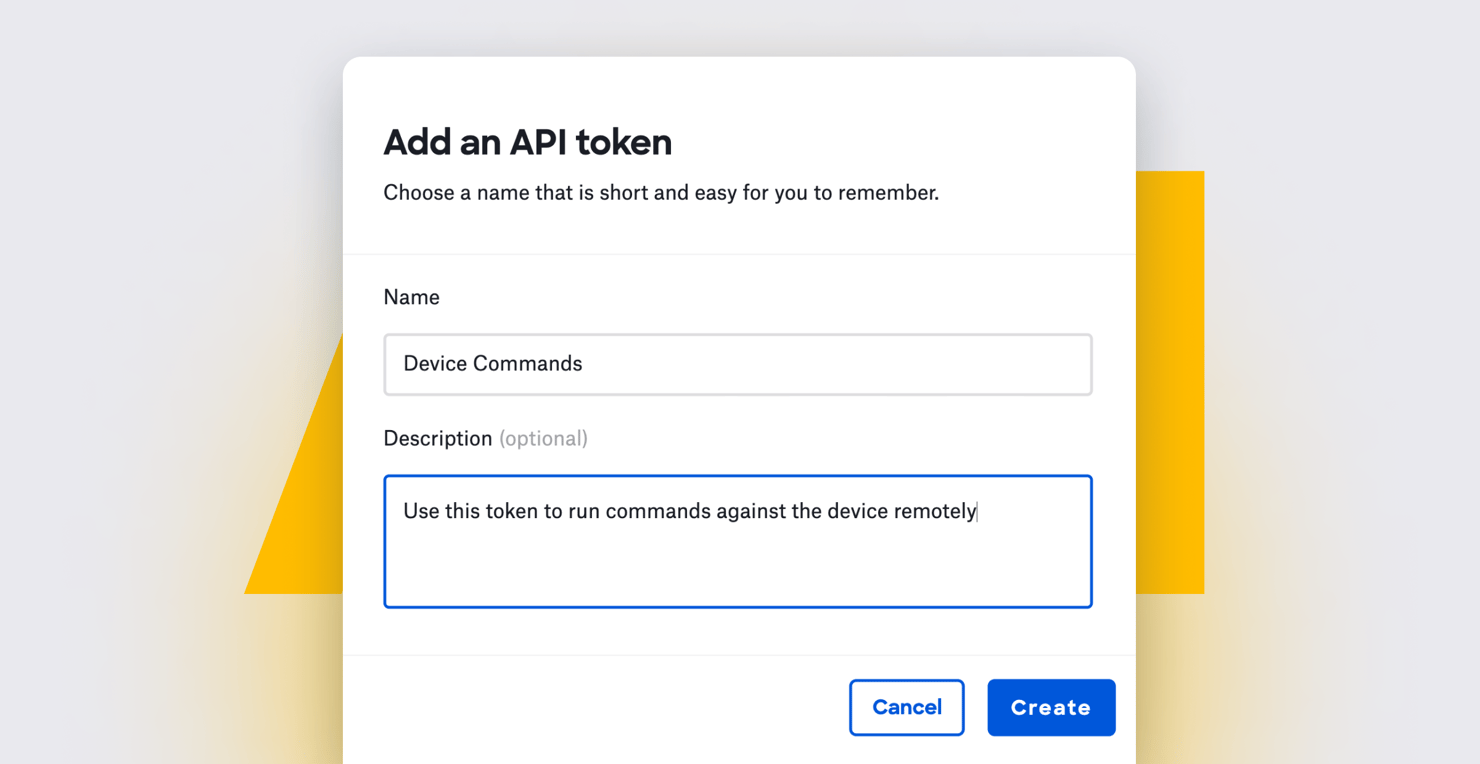1480x764 pixels.
Task: Click the 'Add an API token' dialog title
Action: point(527,142)
